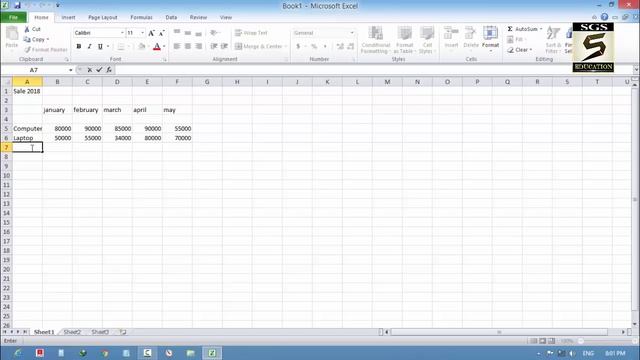Switch to the Data ribbon tab

[x=171, y=18]
